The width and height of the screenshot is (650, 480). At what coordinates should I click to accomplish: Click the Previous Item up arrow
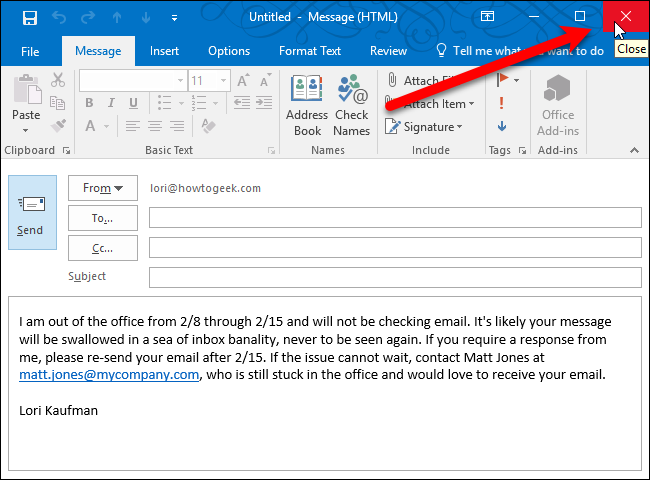click(117, 18)
